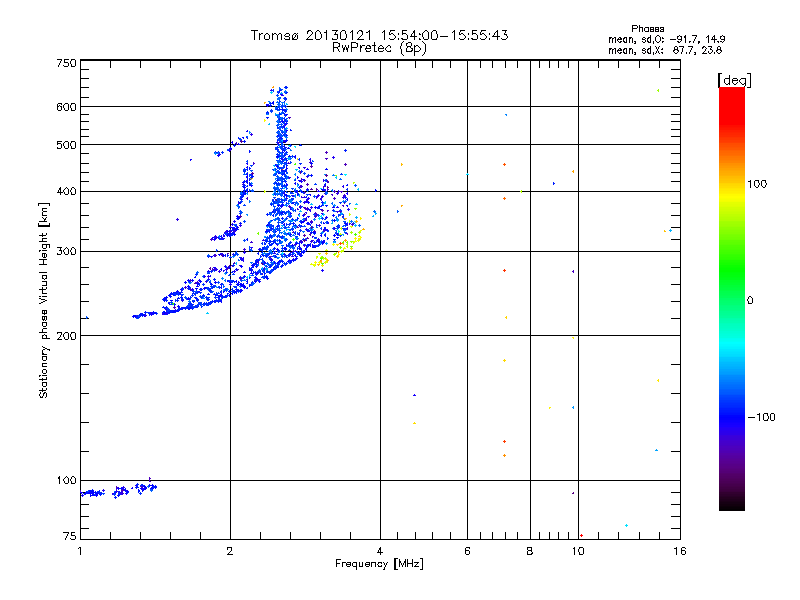The width and height of the screenshot is (800, 600).
Task: Click the 'Frequency [MHz]' axis label
Action: coord(379,564)
